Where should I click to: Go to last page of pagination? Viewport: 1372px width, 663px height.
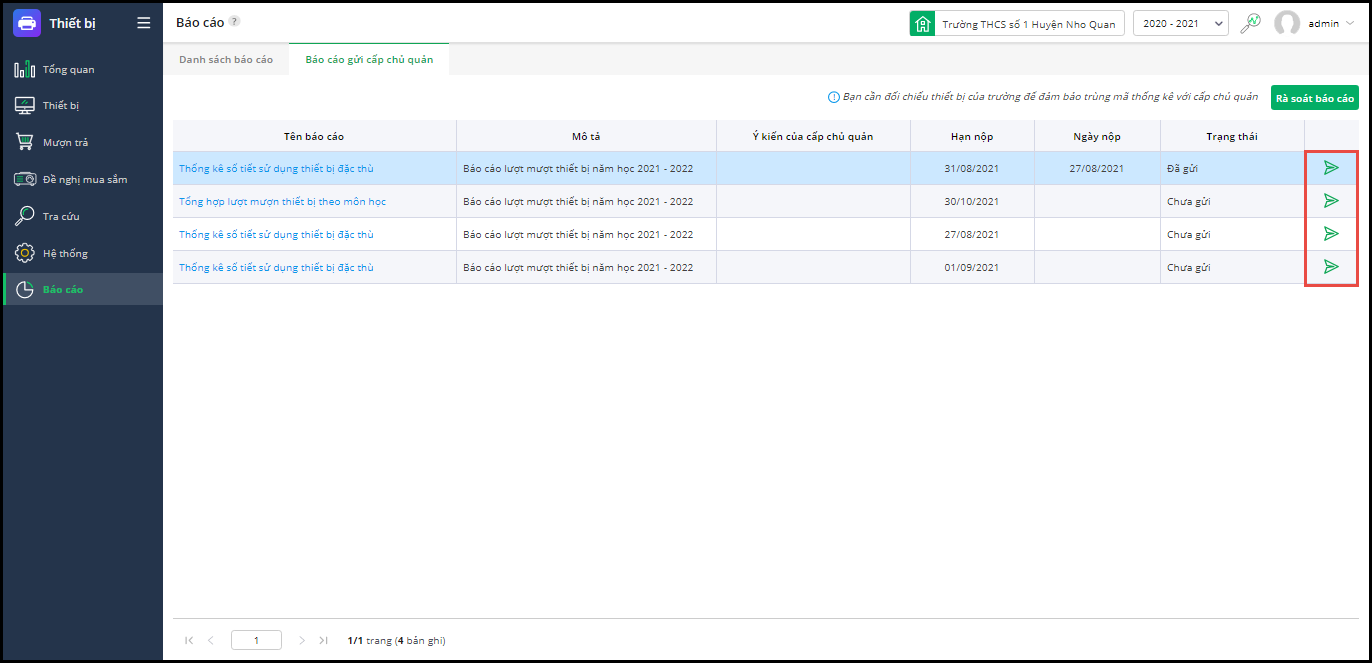(x=323, y=640)
